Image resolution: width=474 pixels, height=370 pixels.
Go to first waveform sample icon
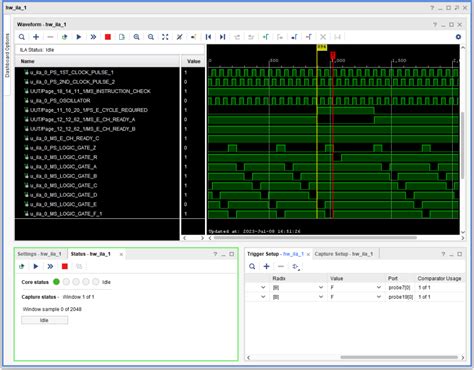(x=208, y=37)
